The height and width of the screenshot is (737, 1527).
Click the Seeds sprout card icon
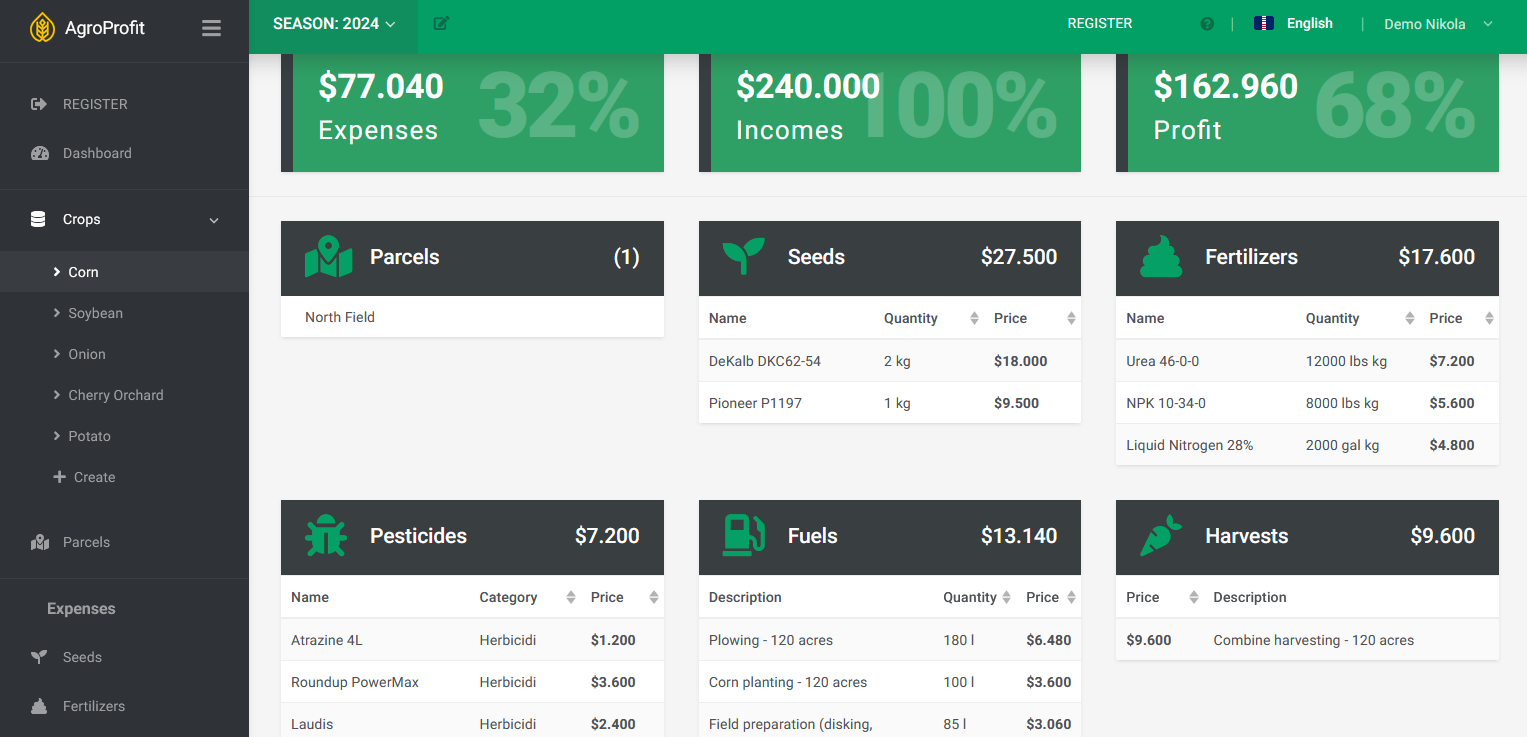(x=744, y=257)
